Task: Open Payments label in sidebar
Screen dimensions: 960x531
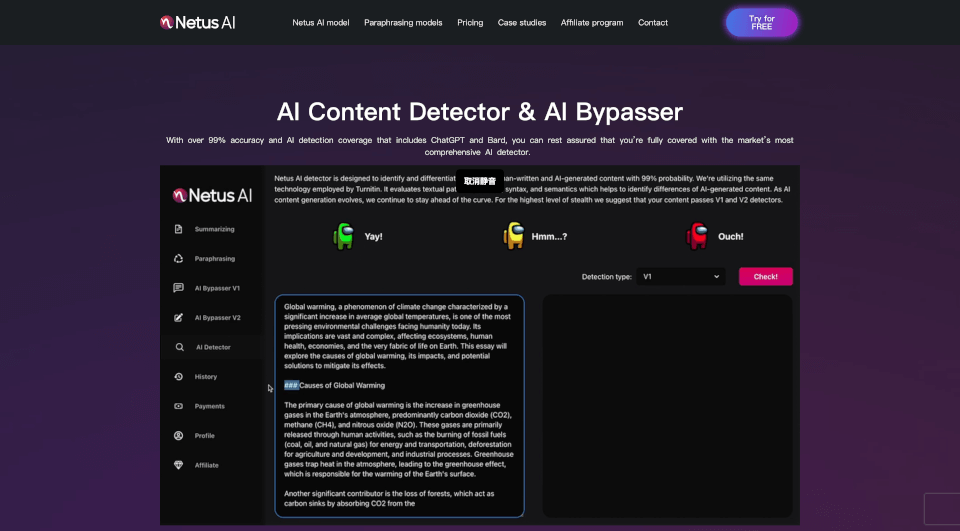Action: coord(209,406)
